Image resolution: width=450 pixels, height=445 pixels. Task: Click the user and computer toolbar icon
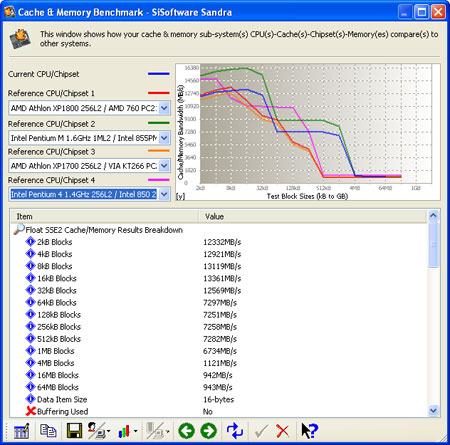[96, 431]
